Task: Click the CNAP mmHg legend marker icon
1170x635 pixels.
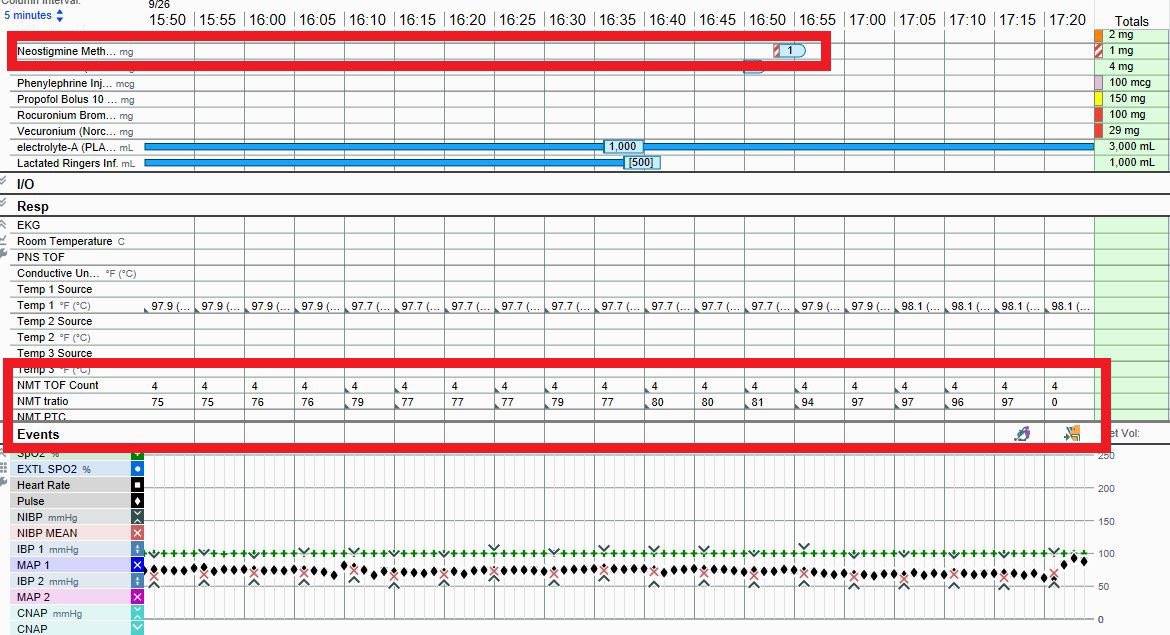Action: 137,613
